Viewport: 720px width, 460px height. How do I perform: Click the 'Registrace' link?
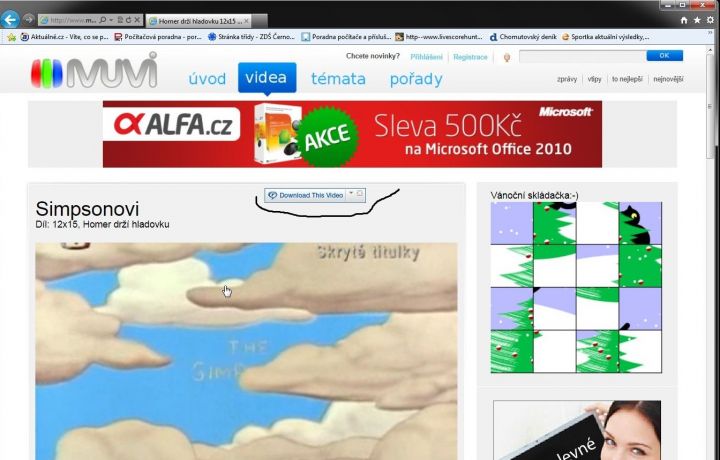[x=470, y=57]
